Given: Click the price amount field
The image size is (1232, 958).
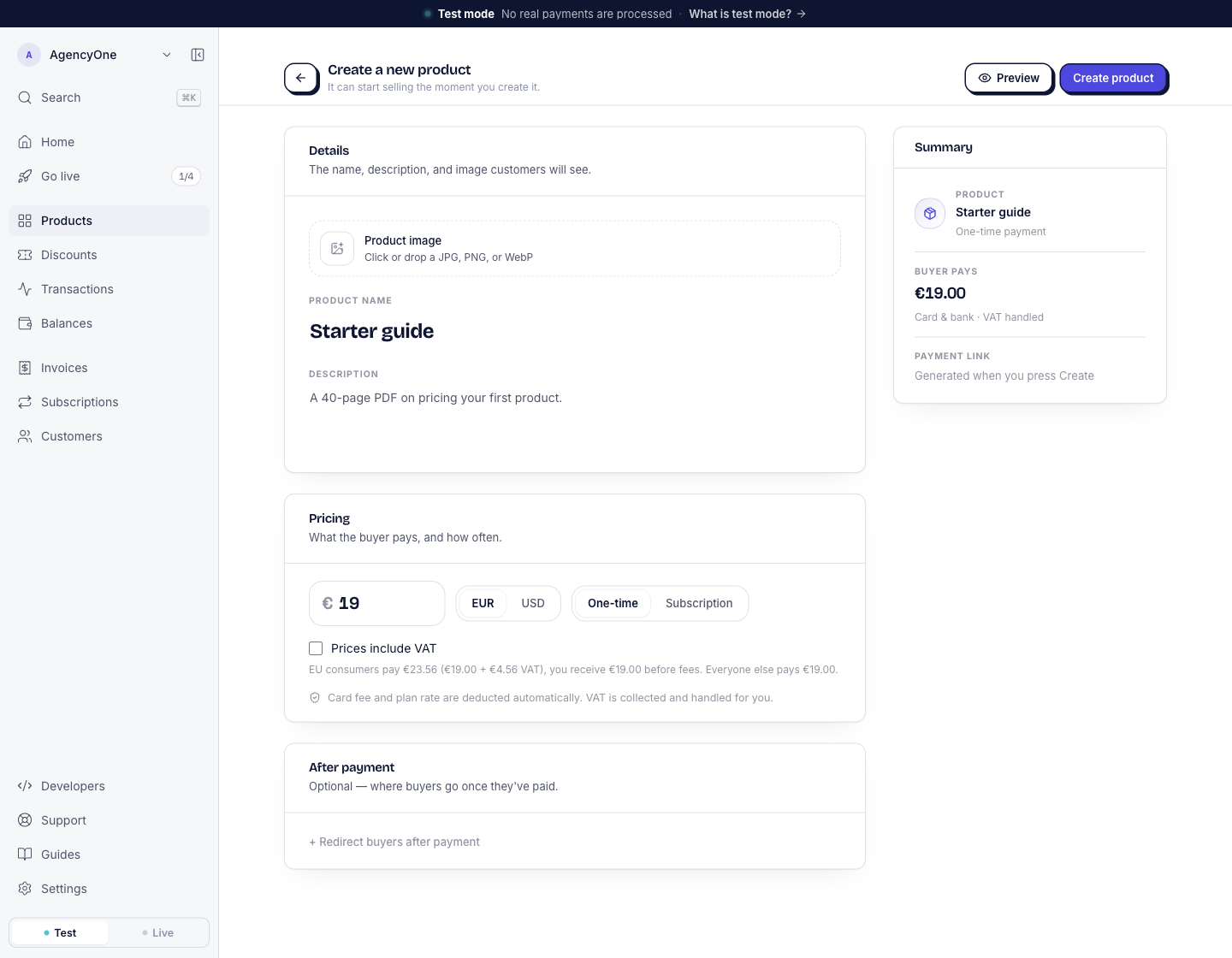Looking at the screenshot, I should [376, 603].
